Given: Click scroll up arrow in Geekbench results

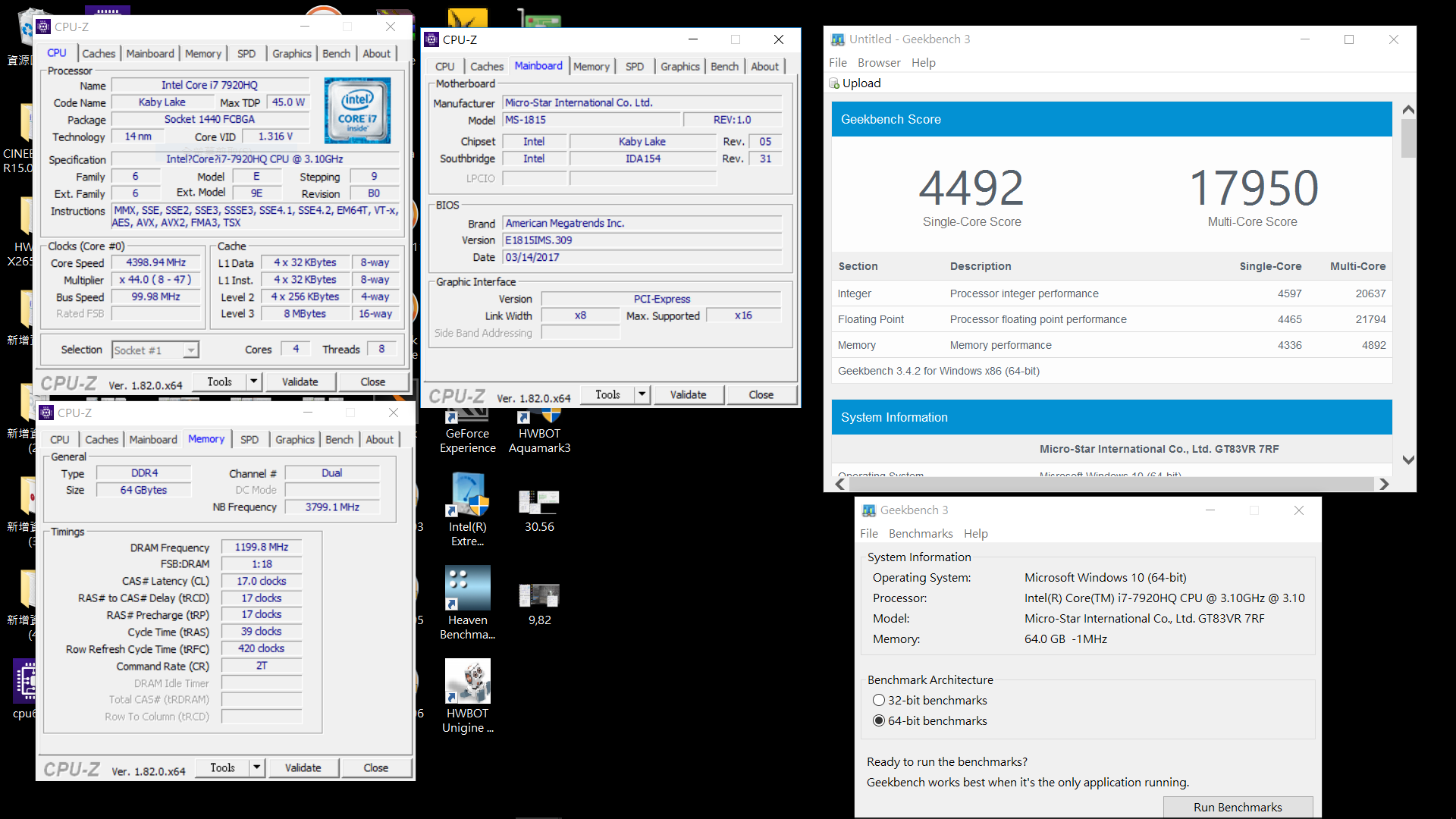Looking at the screenshot, I should pyautogui.click(x=1408, y=110).
